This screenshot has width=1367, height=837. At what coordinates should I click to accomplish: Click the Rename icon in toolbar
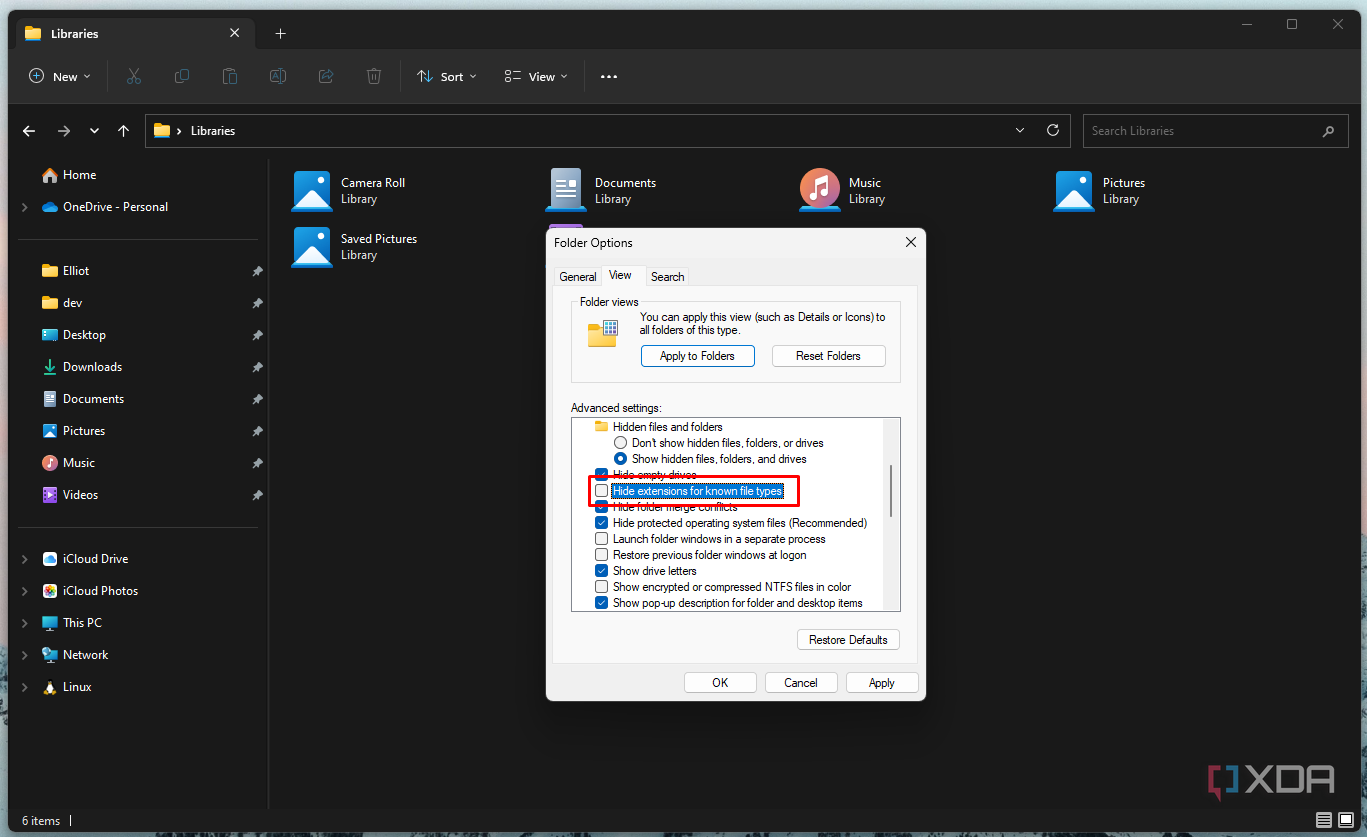[278, 76]
